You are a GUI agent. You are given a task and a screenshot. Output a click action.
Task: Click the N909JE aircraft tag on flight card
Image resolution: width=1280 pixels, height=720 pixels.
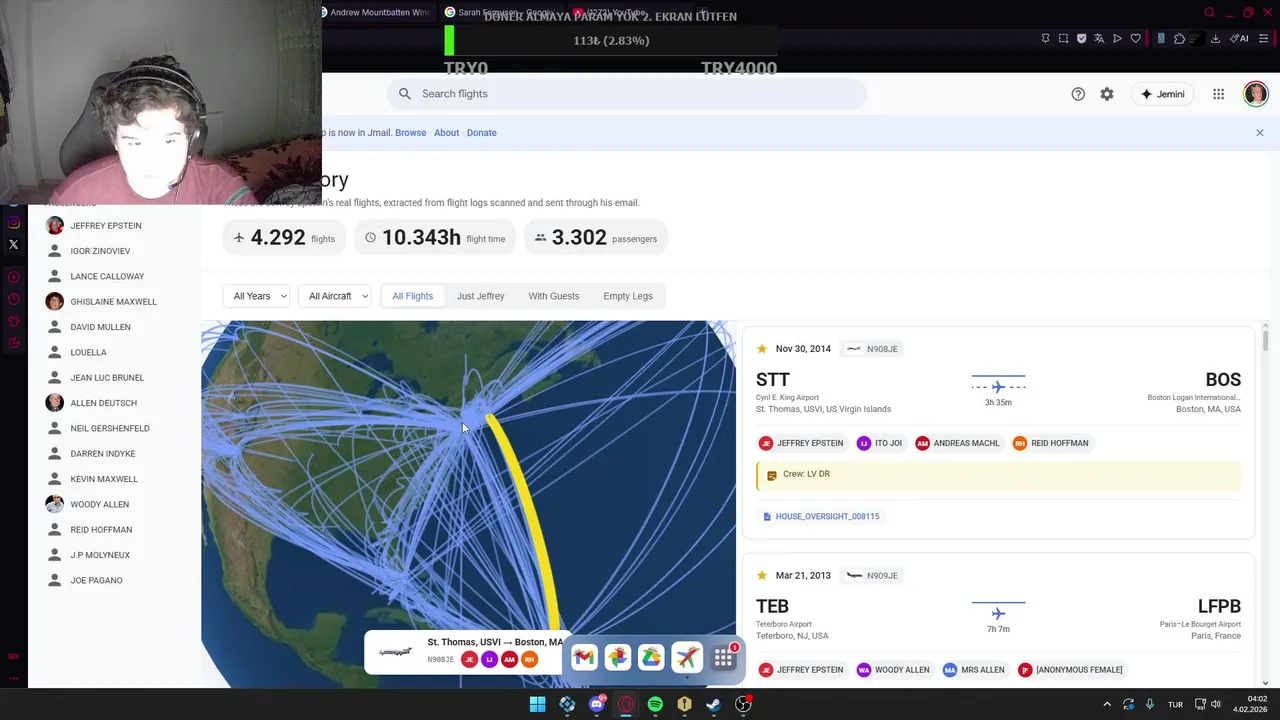872,575
